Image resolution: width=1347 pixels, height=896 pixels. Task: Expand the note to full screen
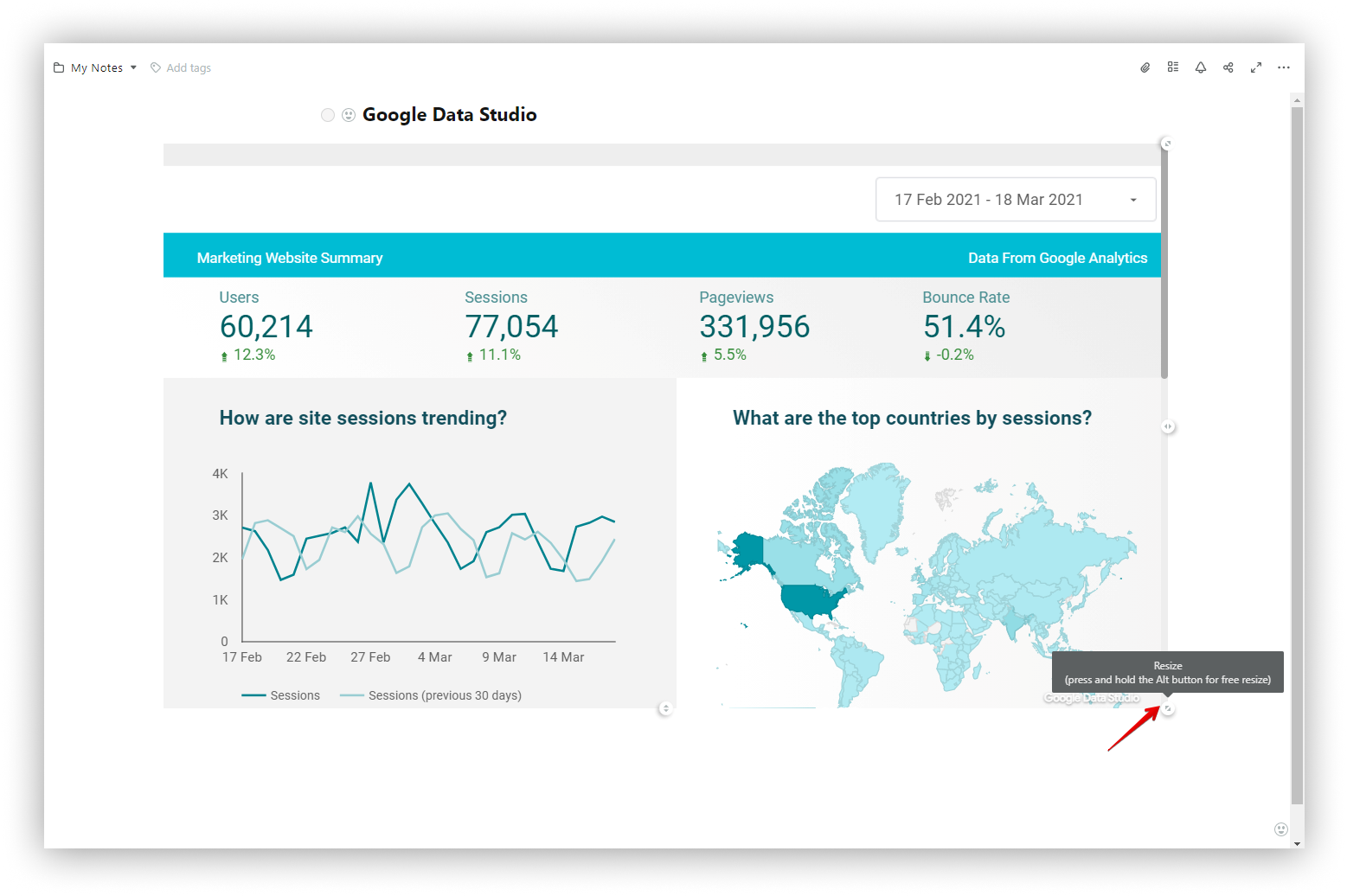[1255, 67]
